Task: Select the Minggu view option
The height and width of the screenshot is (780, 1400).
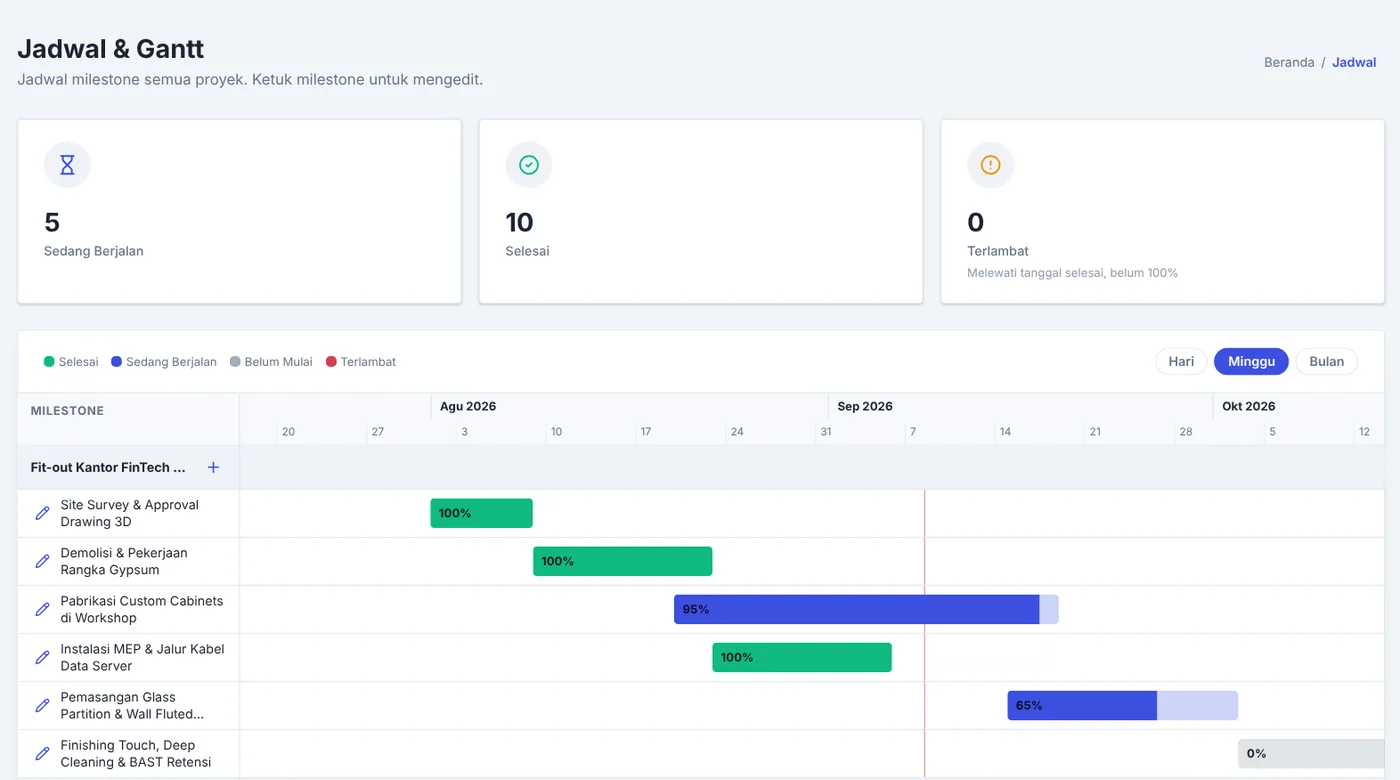Action: click(1251, 361)
